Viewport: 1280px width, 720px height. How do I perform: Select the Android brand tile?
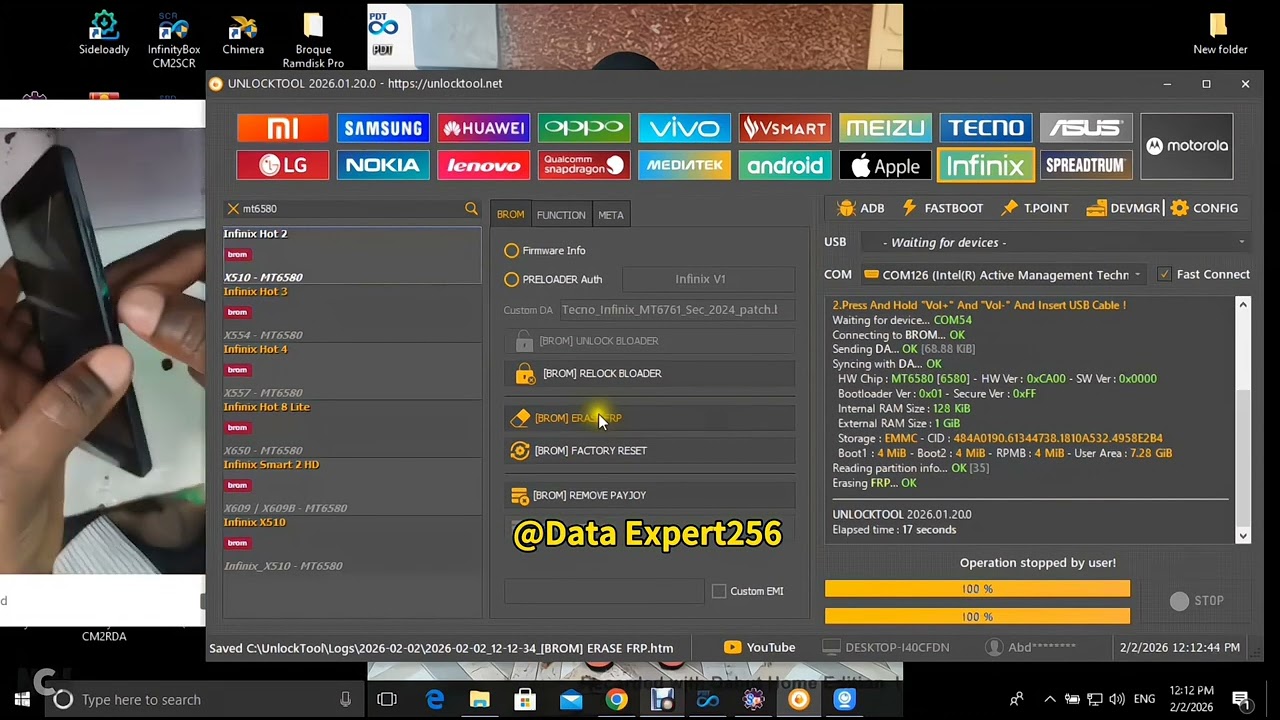[x=785, y=165]
